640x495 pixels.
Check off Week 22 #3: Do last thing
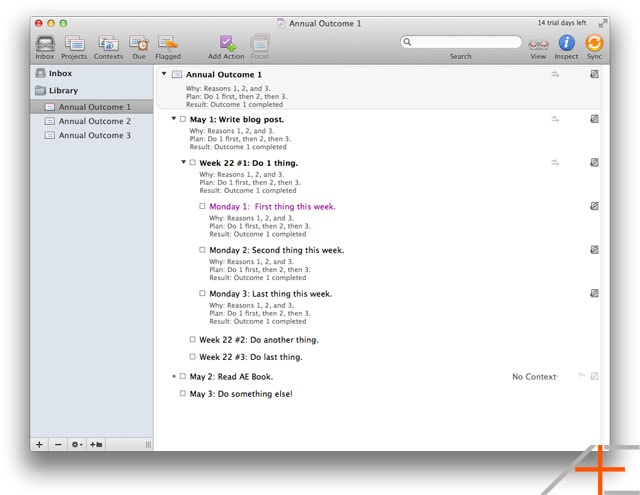coord(193,356)
